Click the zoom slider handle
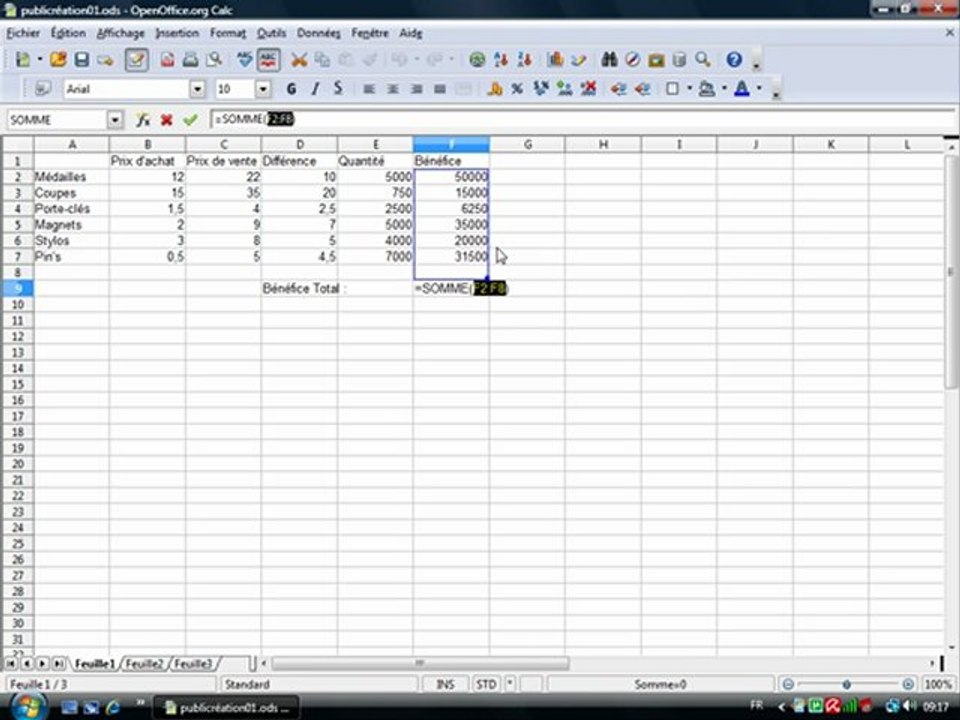This screenshot has width=960, height=720. point(846,684)
